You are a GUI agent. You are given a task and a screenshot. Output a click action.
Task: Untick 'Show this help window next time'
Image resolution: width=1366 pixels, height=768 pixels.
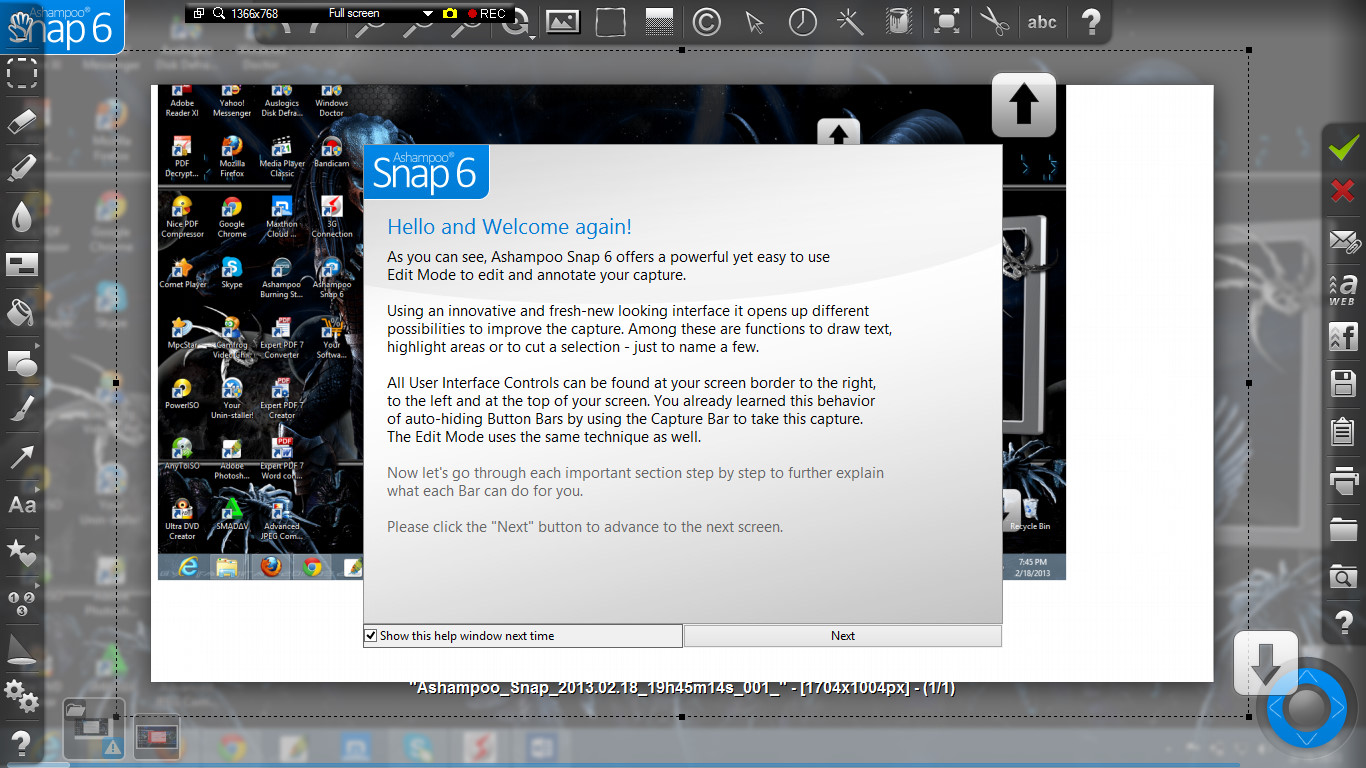(371, 636)
